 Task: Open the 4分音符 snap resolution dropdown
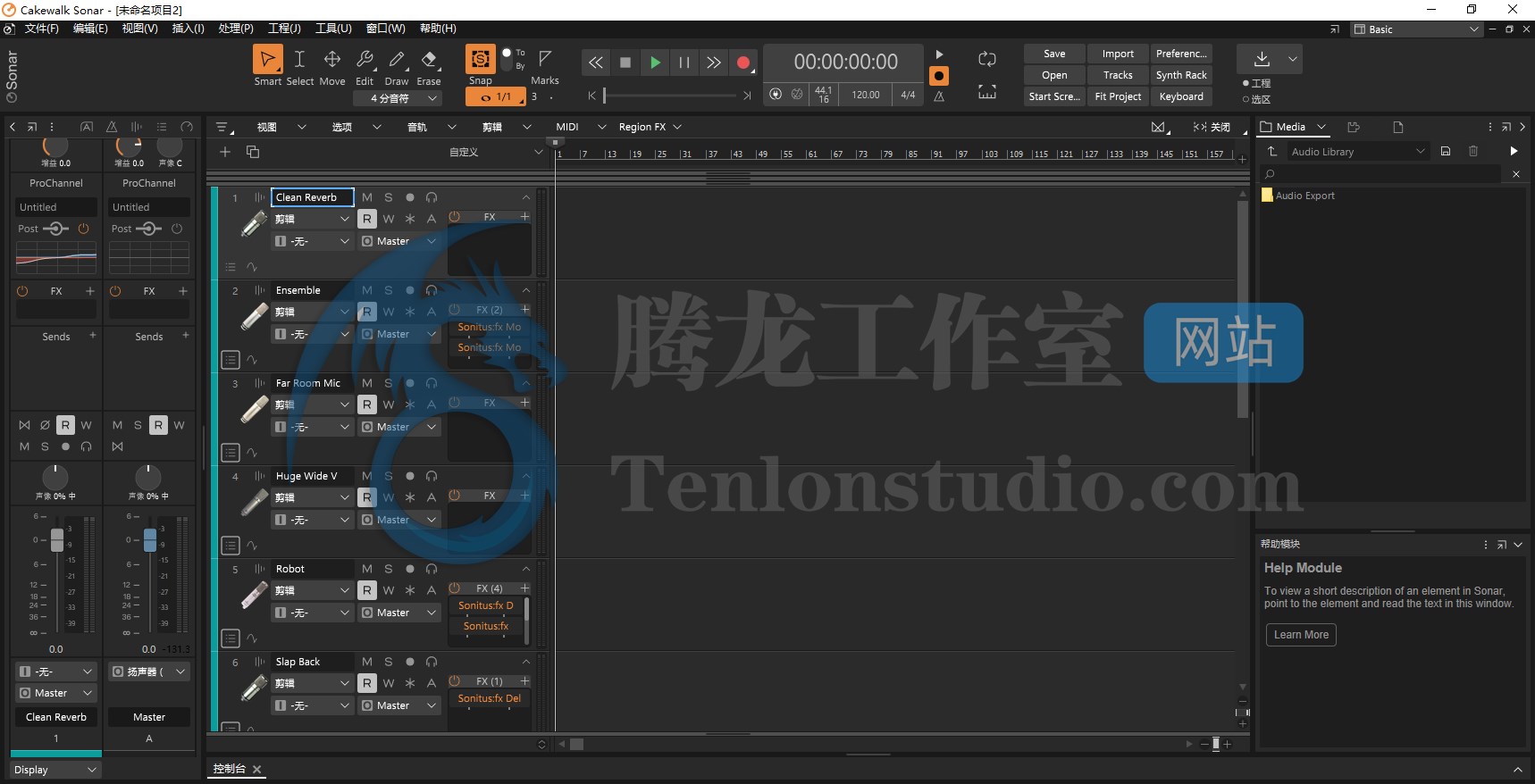[x=398, y=98]
